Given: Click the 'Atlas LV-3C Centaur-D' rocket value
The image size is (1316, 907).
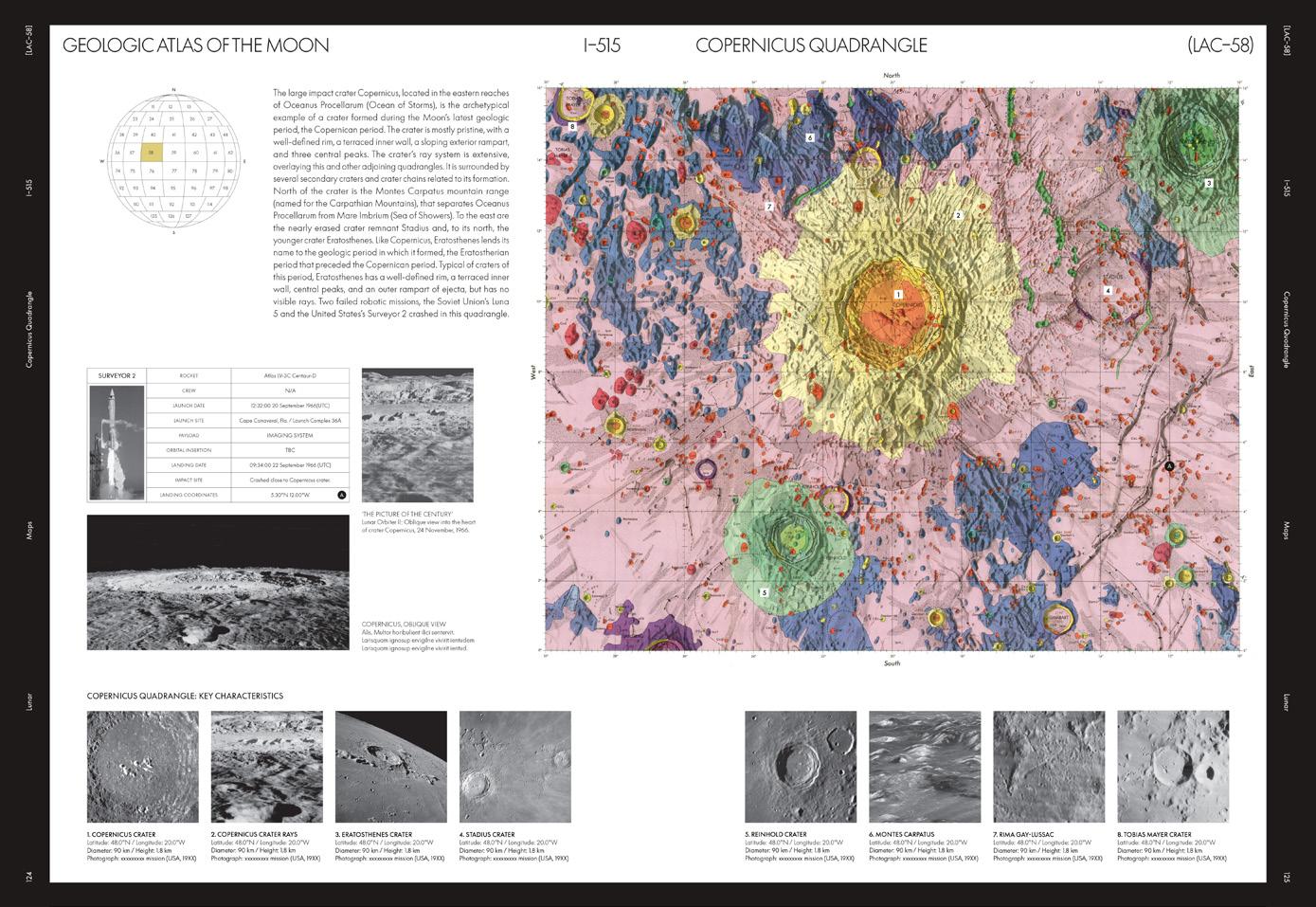Looking at the screenshot, I should 291,375.
